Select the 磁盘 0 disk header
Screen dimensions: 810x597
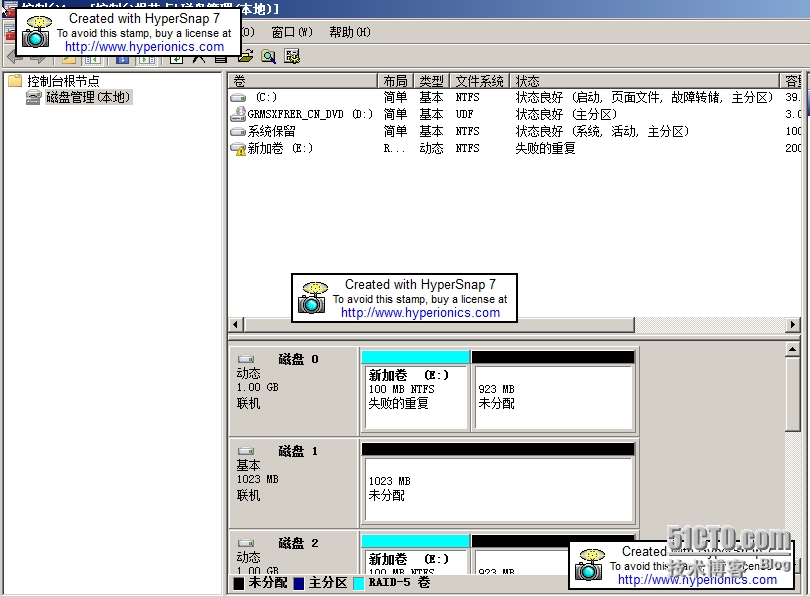pos(294,391)
